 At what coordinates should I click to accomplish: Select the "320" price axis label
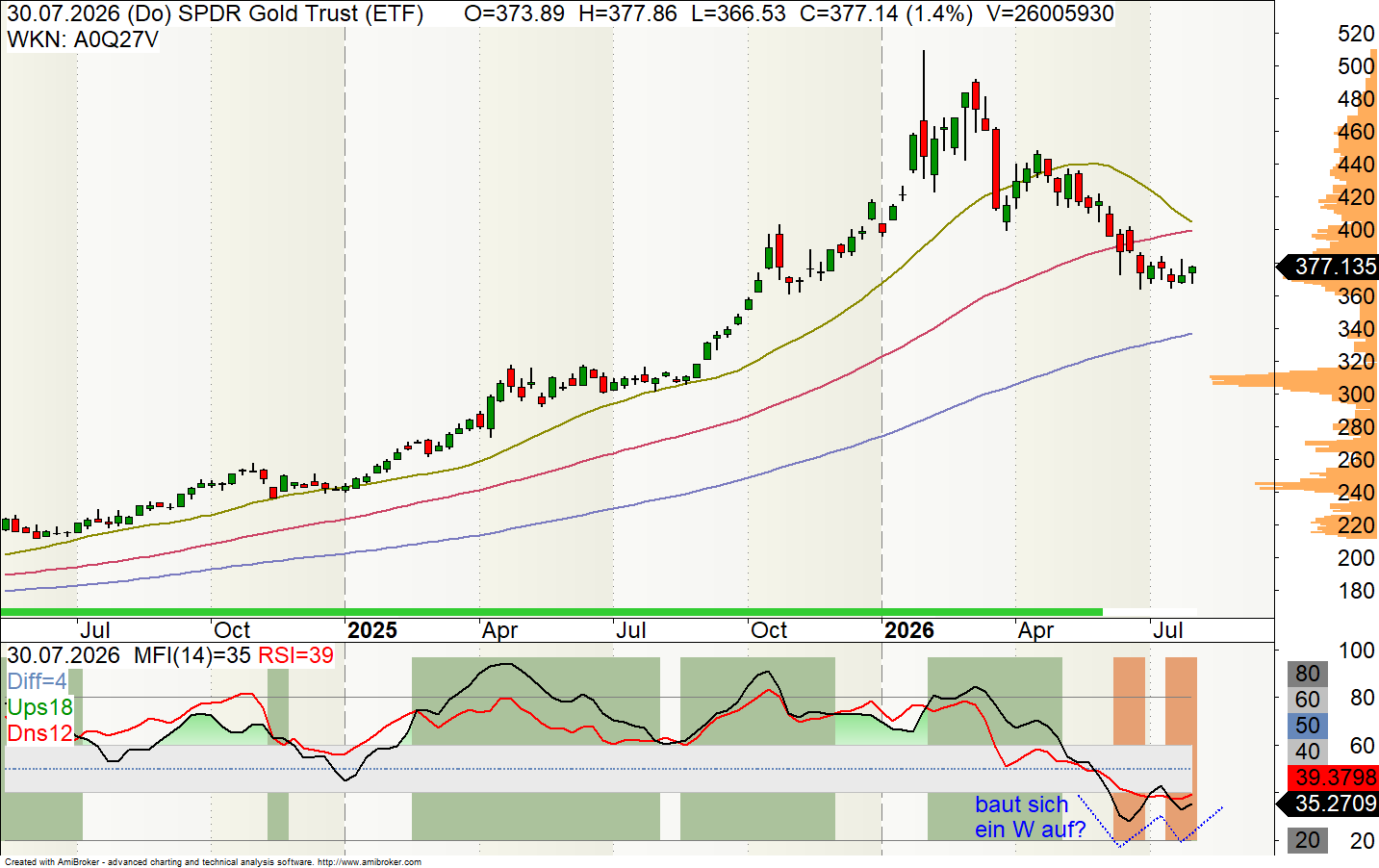point(1356,362)
